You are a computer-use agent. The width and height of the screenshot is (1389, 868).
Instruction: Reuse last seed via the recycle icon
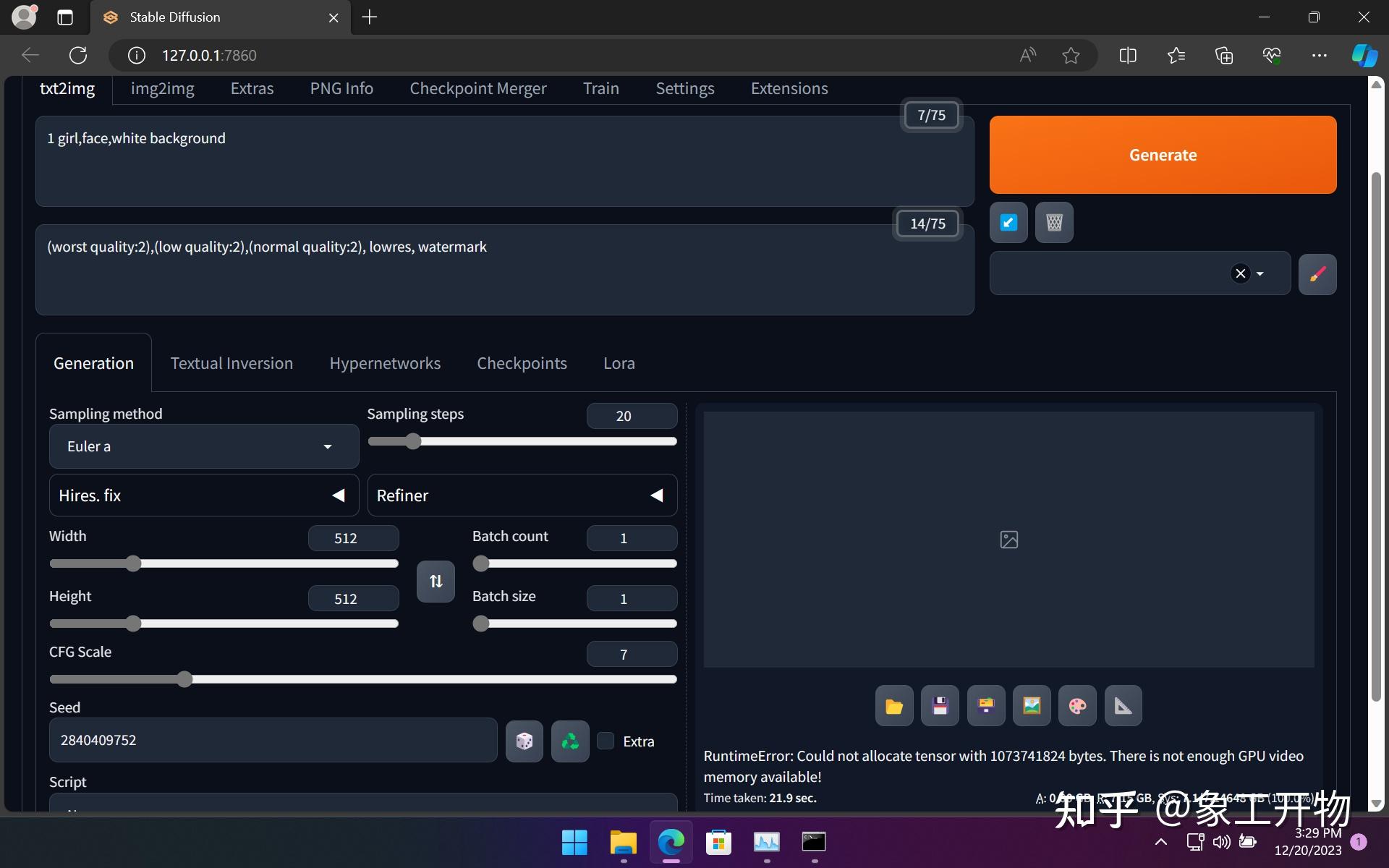pos(569,740)
